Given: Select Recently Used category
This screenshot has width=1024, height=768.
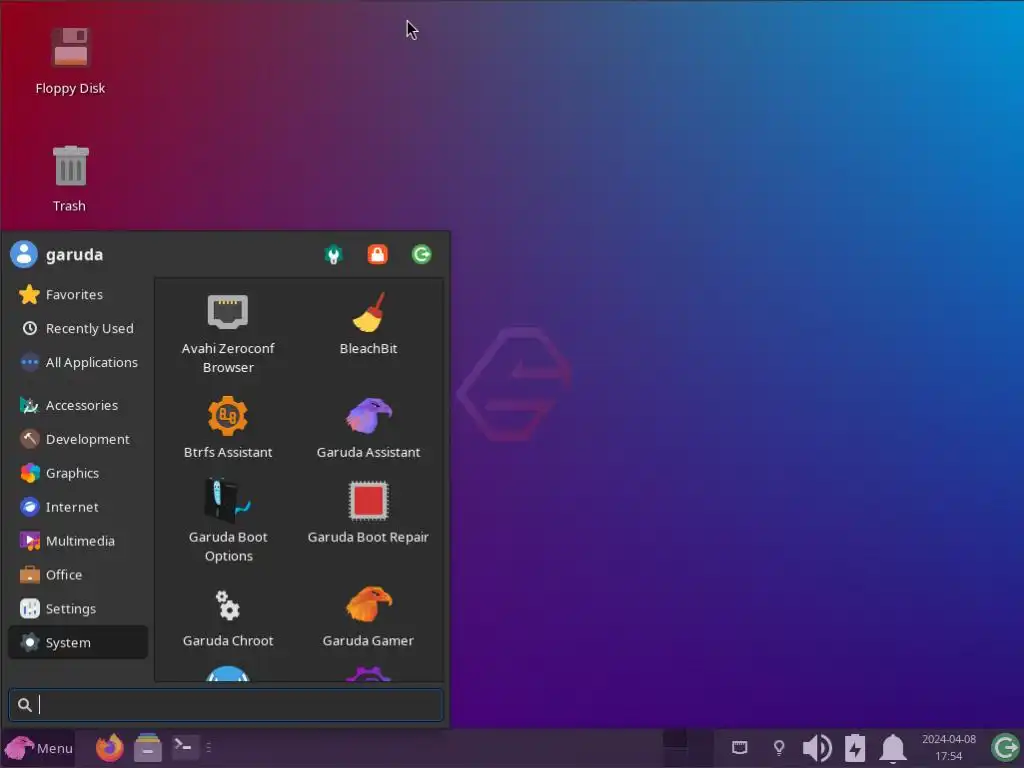Looking at the screenshot, I should (78, 328).
